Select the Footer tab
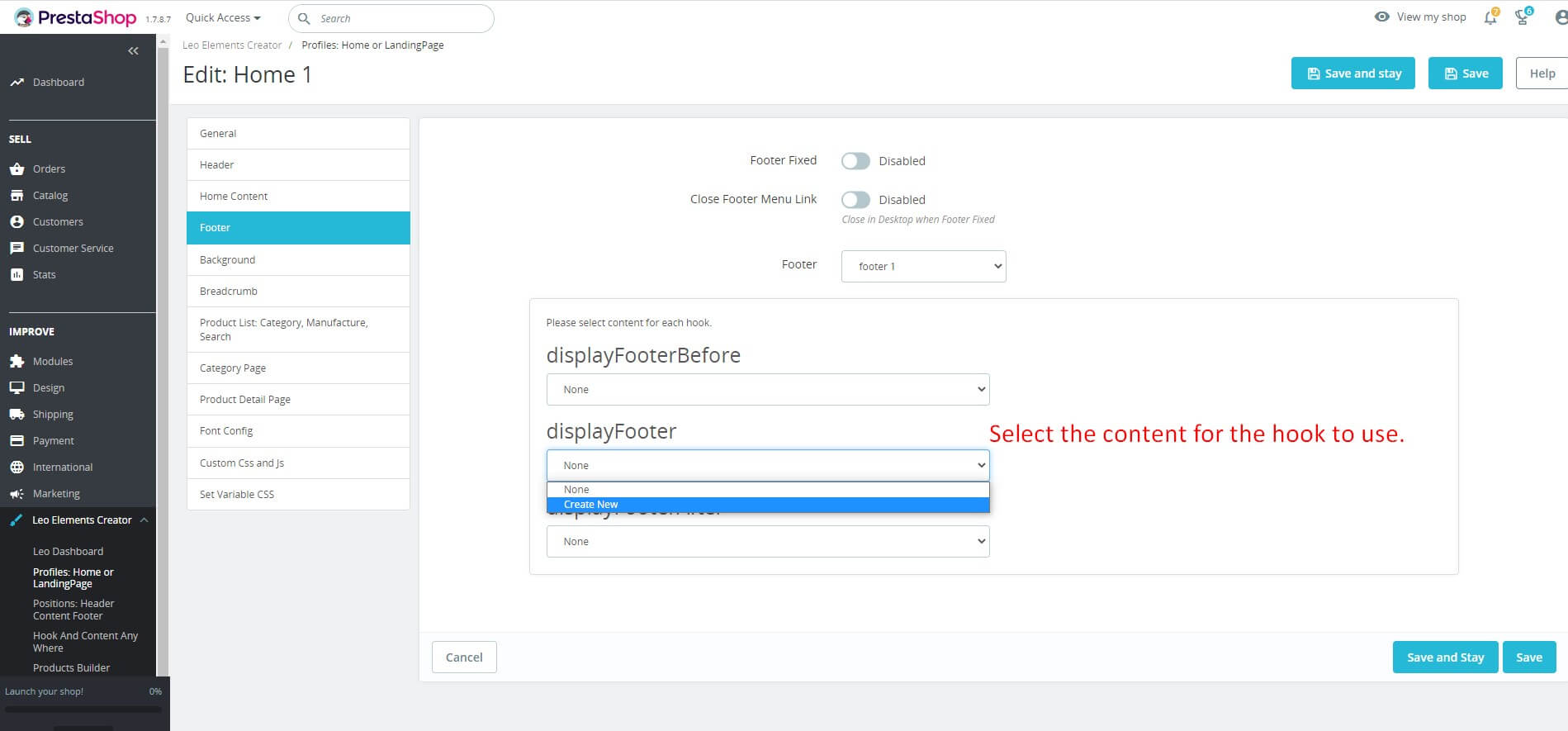The image size is (1568, 731). (x=298, y=228)
